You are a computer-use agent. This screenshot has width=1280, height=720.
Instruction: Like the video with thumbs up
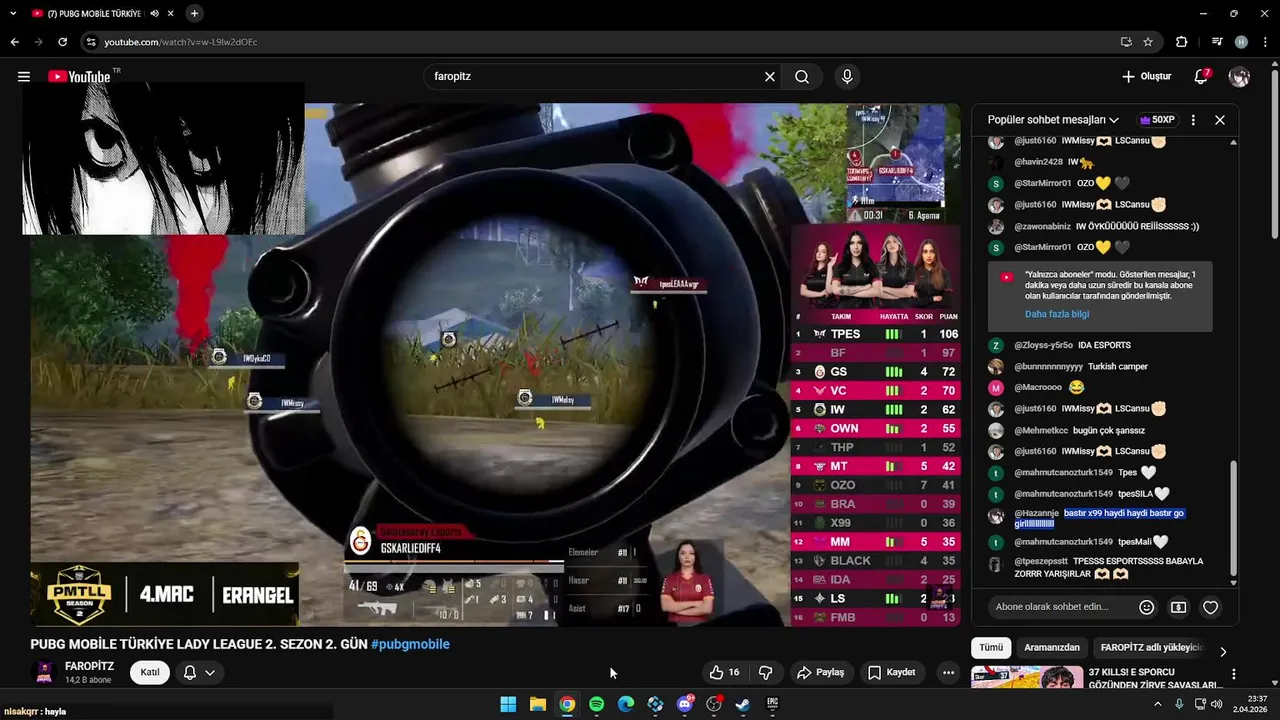(725, 673)
